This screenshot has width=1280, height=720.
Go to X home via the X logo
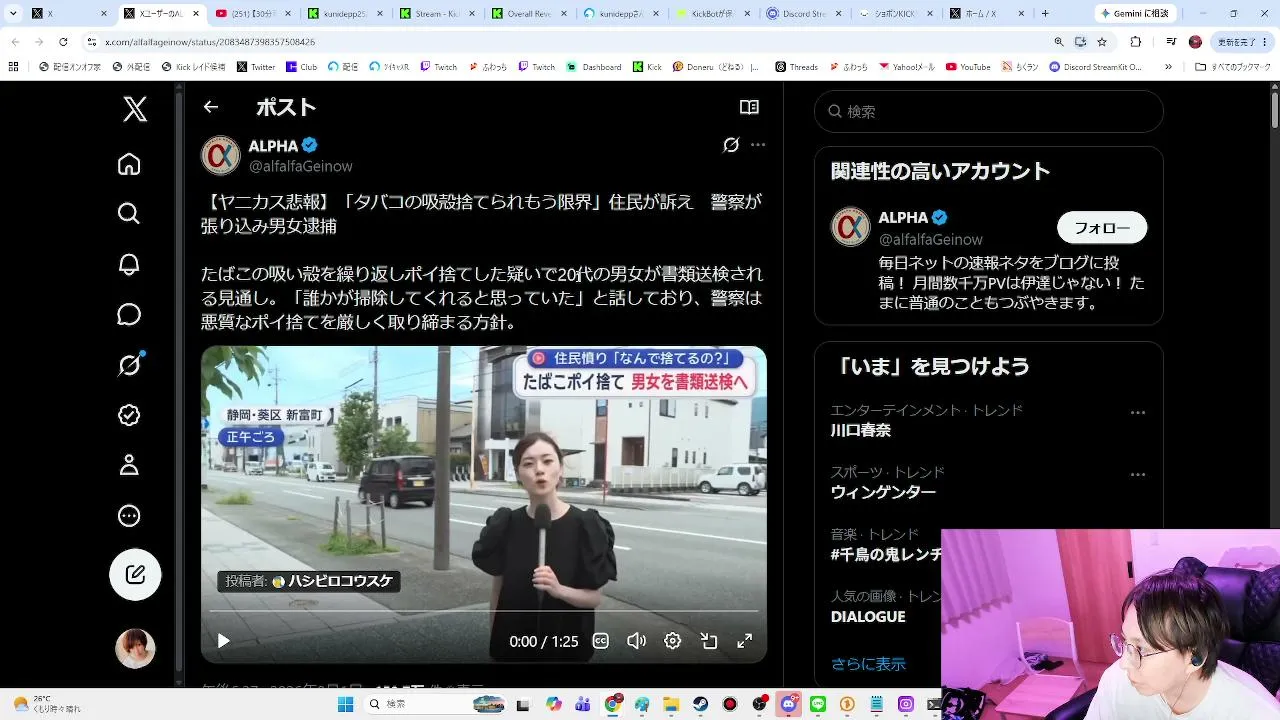(135, 109)
